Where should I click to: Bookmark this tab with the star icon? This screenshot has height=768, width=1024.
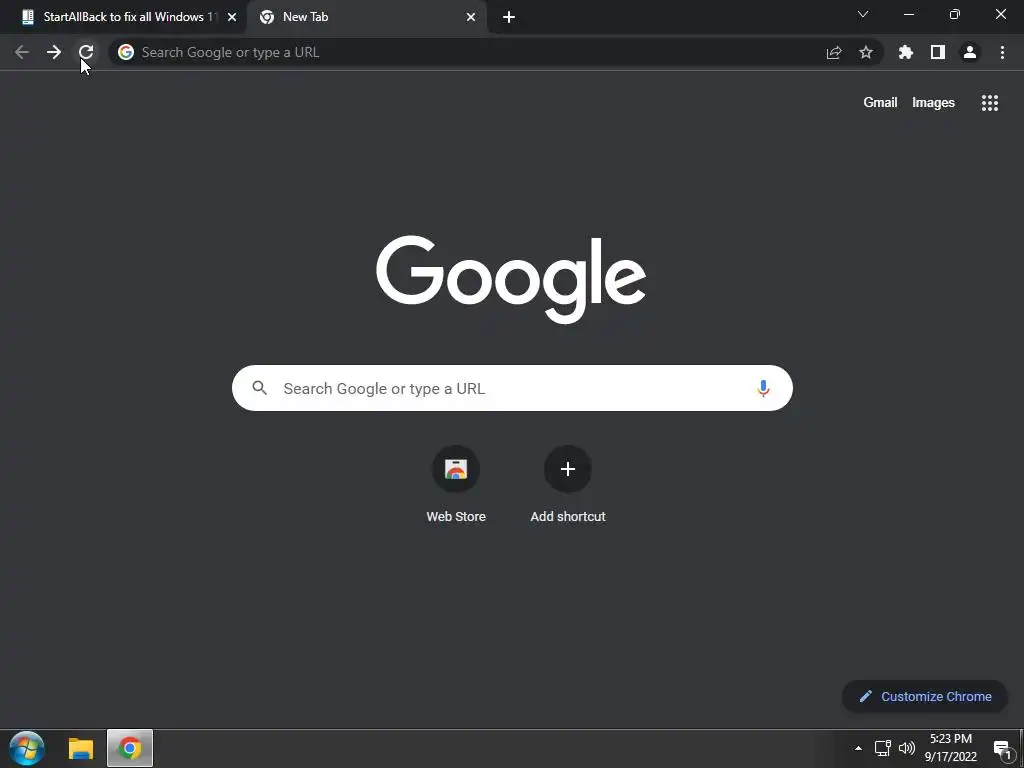[866, 52]
